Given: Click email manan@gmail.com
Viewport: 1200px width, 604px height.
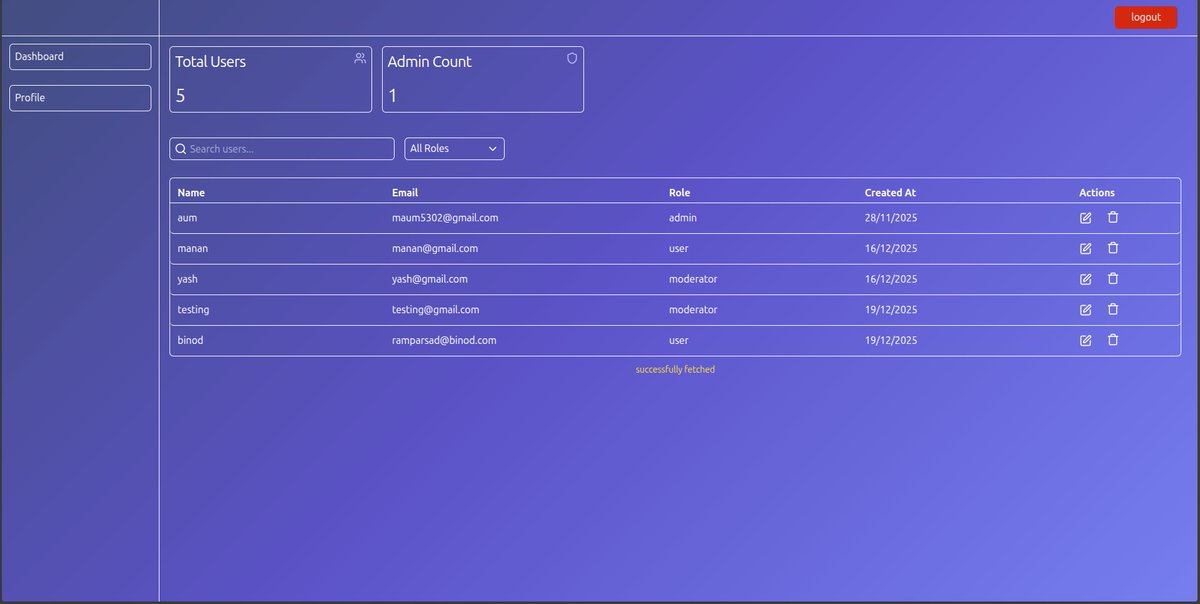Looking at the screenshot, I should pos(435,248).
